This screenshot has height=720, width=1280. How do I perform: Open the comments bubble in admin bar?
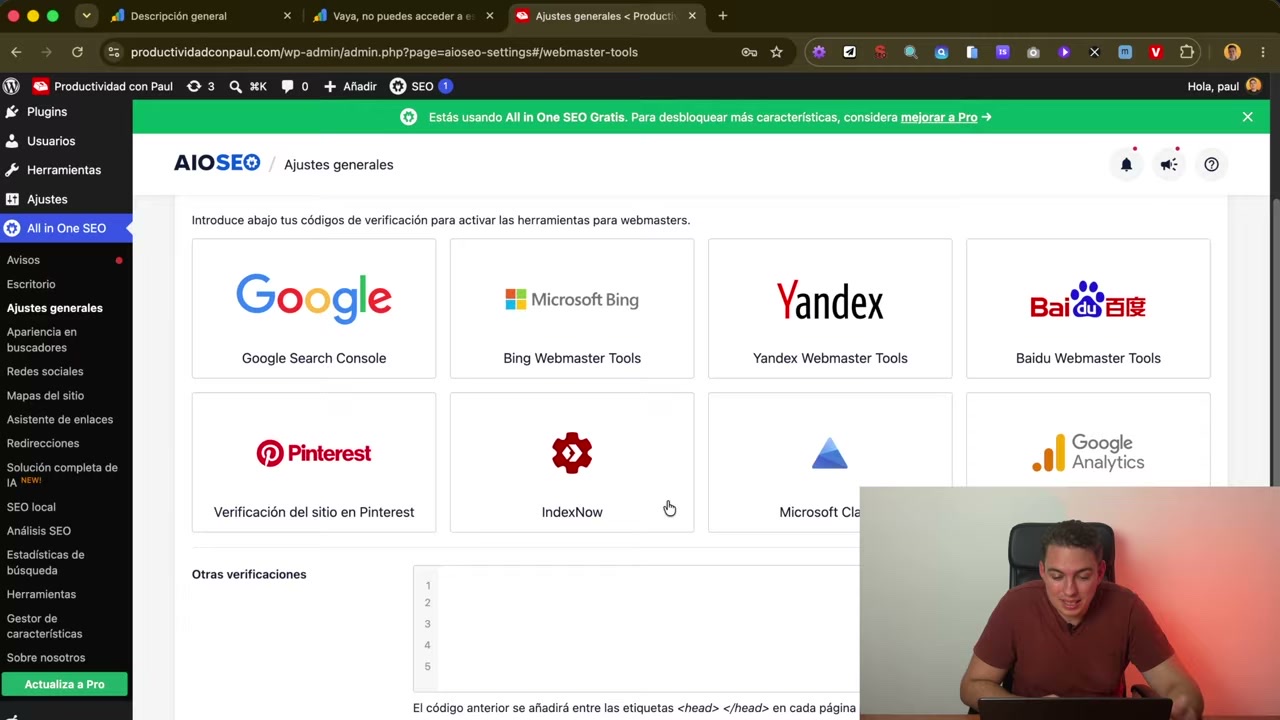[295, 86]
